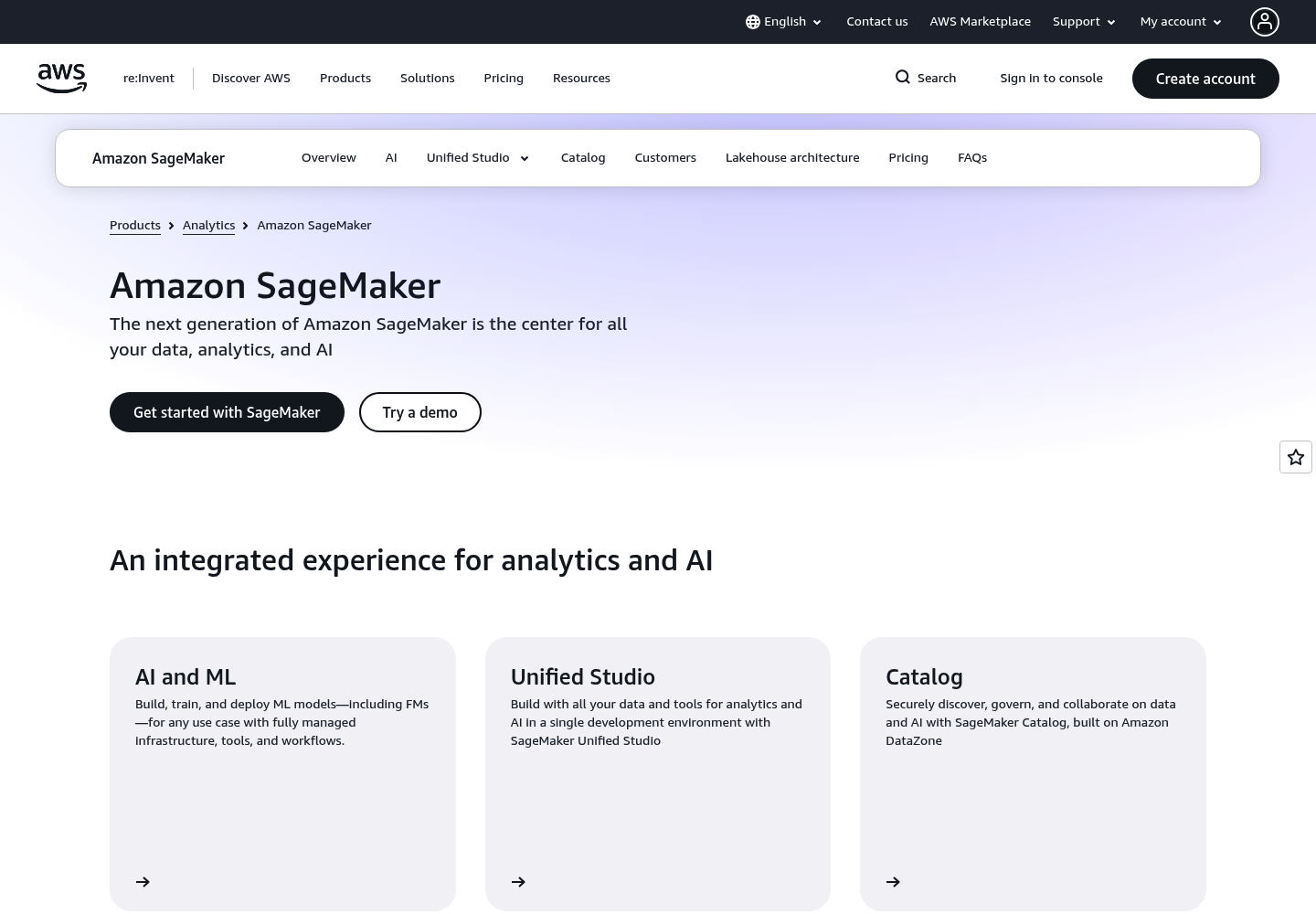Open the re:Invent link

pyautogui.click(x=149, y=79)
